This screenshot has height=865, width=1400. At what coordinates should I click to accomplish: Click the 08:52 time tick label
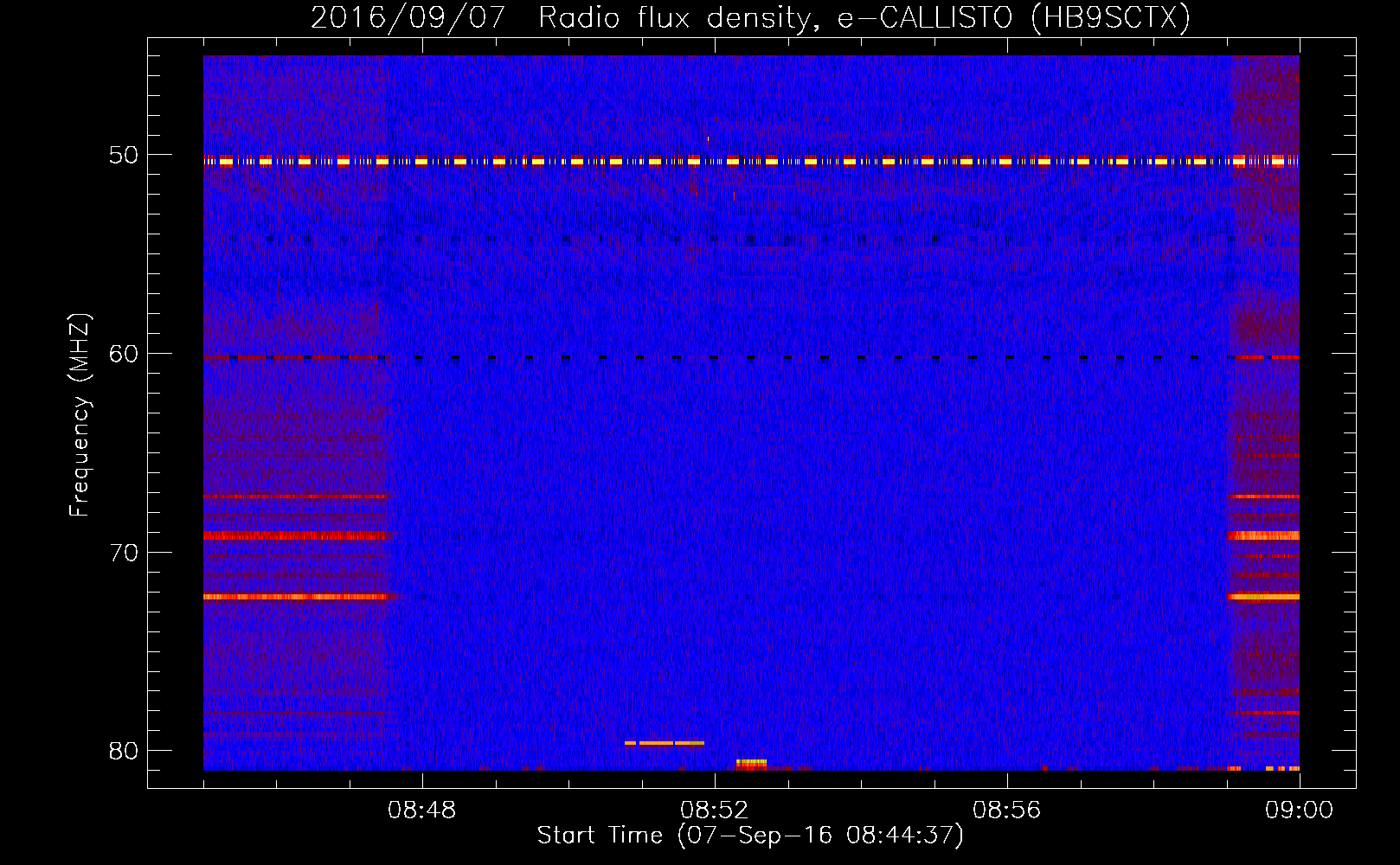tap(715, 811)
